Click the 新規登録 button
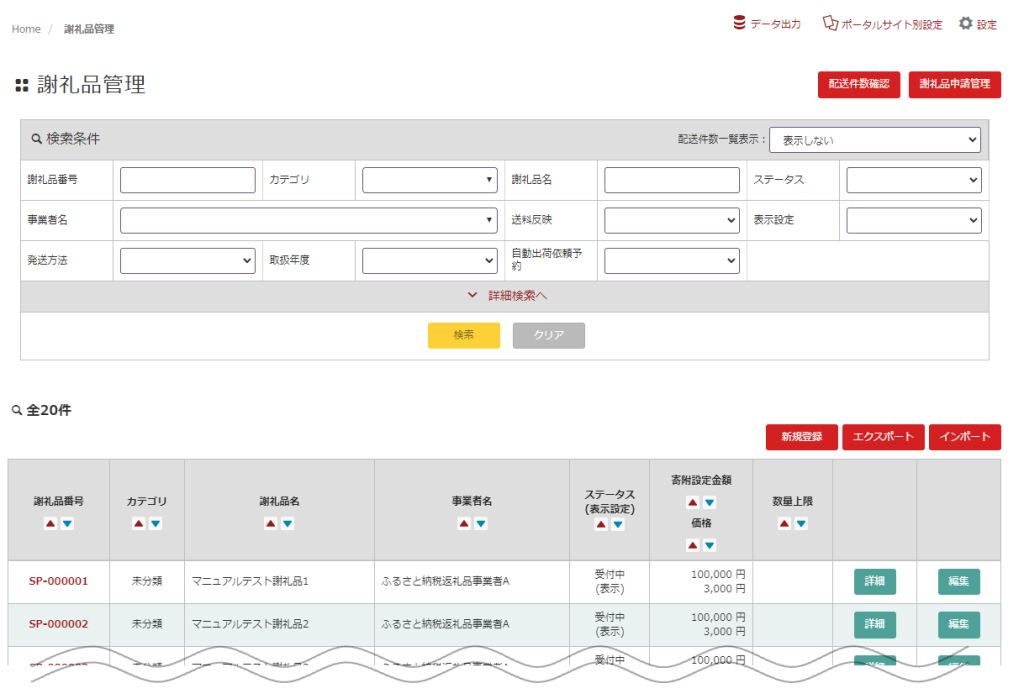The width and height of the screenshot is (1024, 699). 801,437
